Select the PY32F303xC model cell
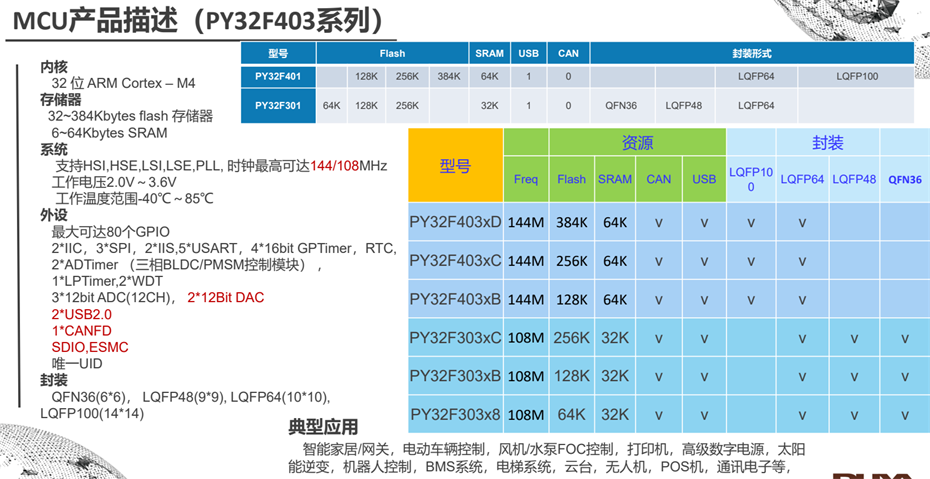 [455, 337]
